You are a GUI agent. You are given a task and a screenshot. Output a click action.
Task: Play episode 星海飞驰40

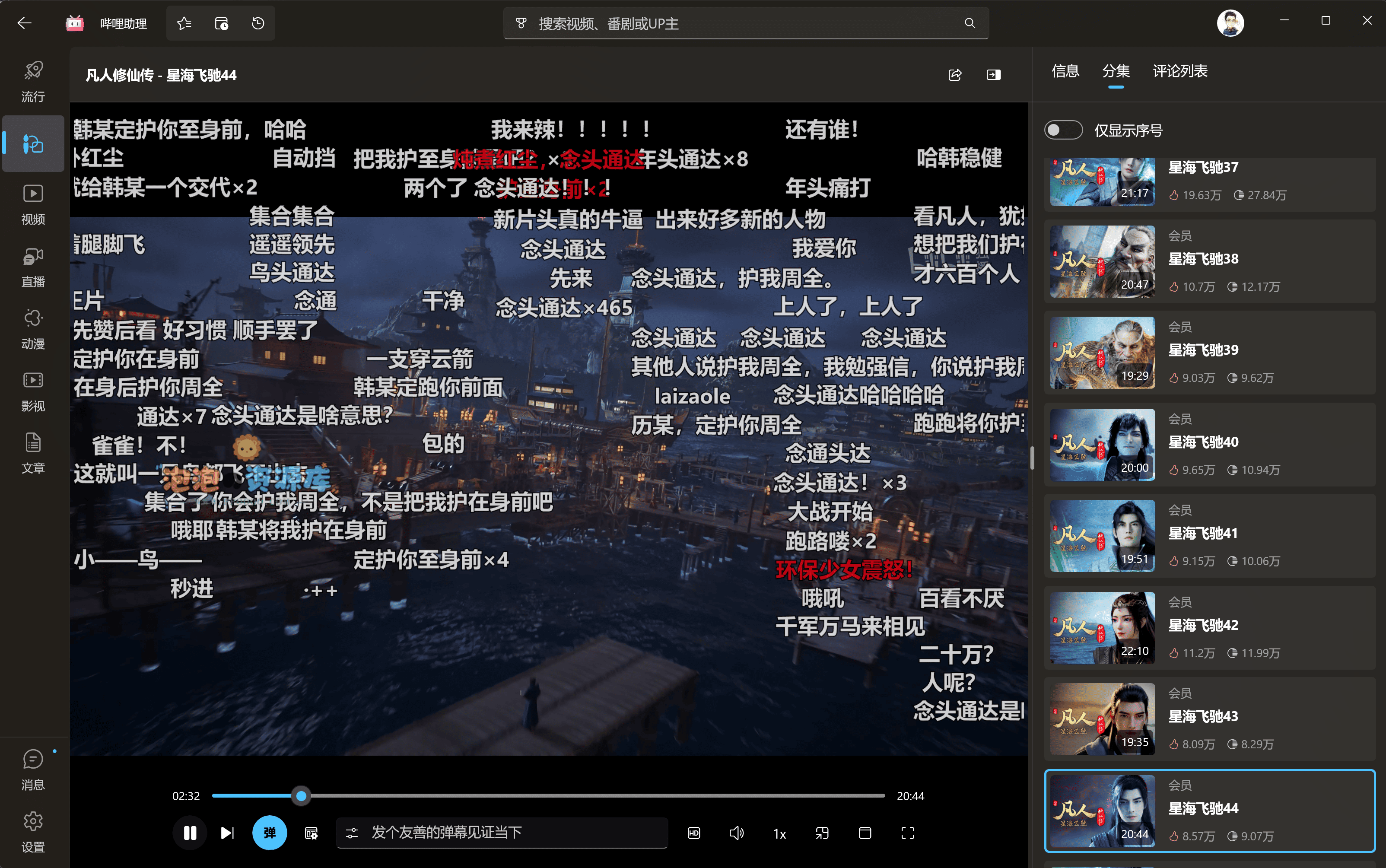[1209, 445]
